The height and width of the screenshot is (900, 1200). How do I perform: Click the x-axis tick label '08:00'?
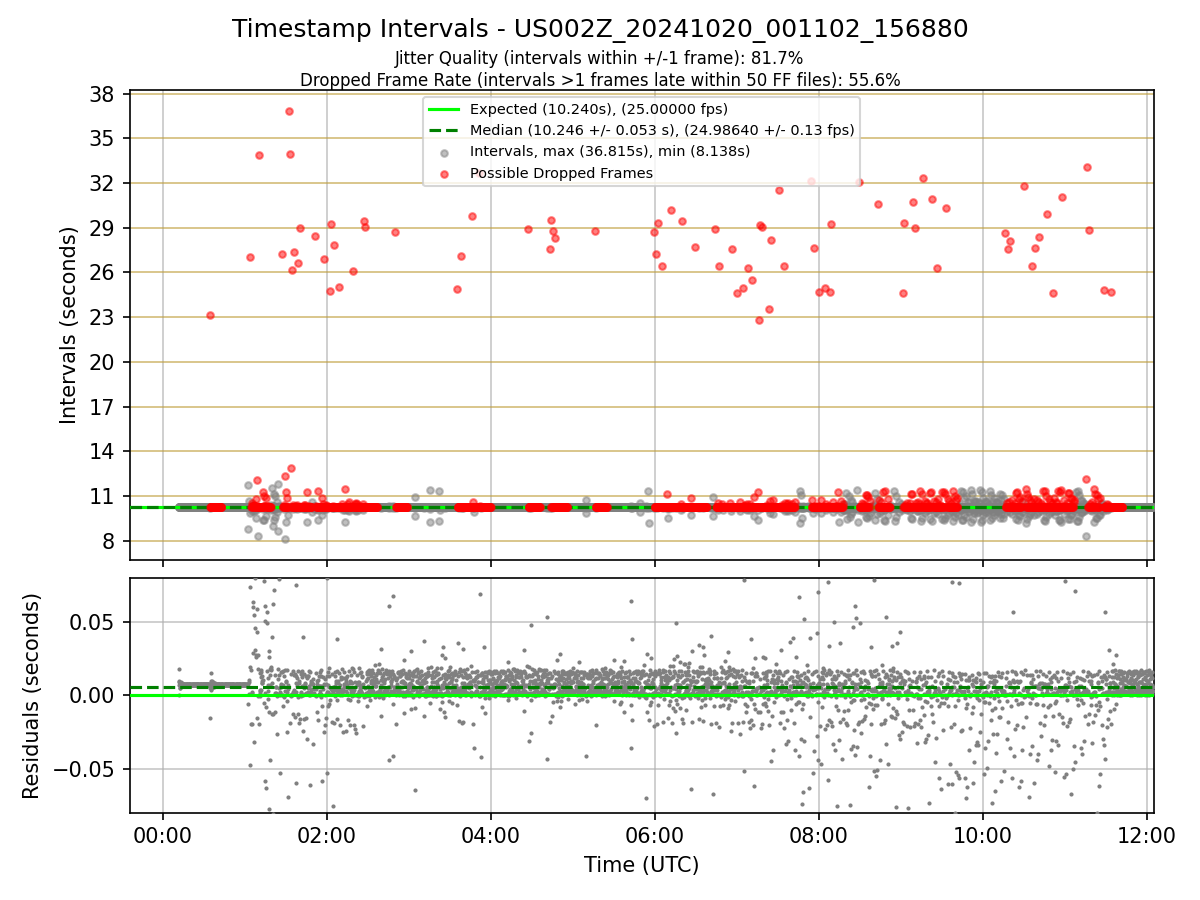point(819,836)
